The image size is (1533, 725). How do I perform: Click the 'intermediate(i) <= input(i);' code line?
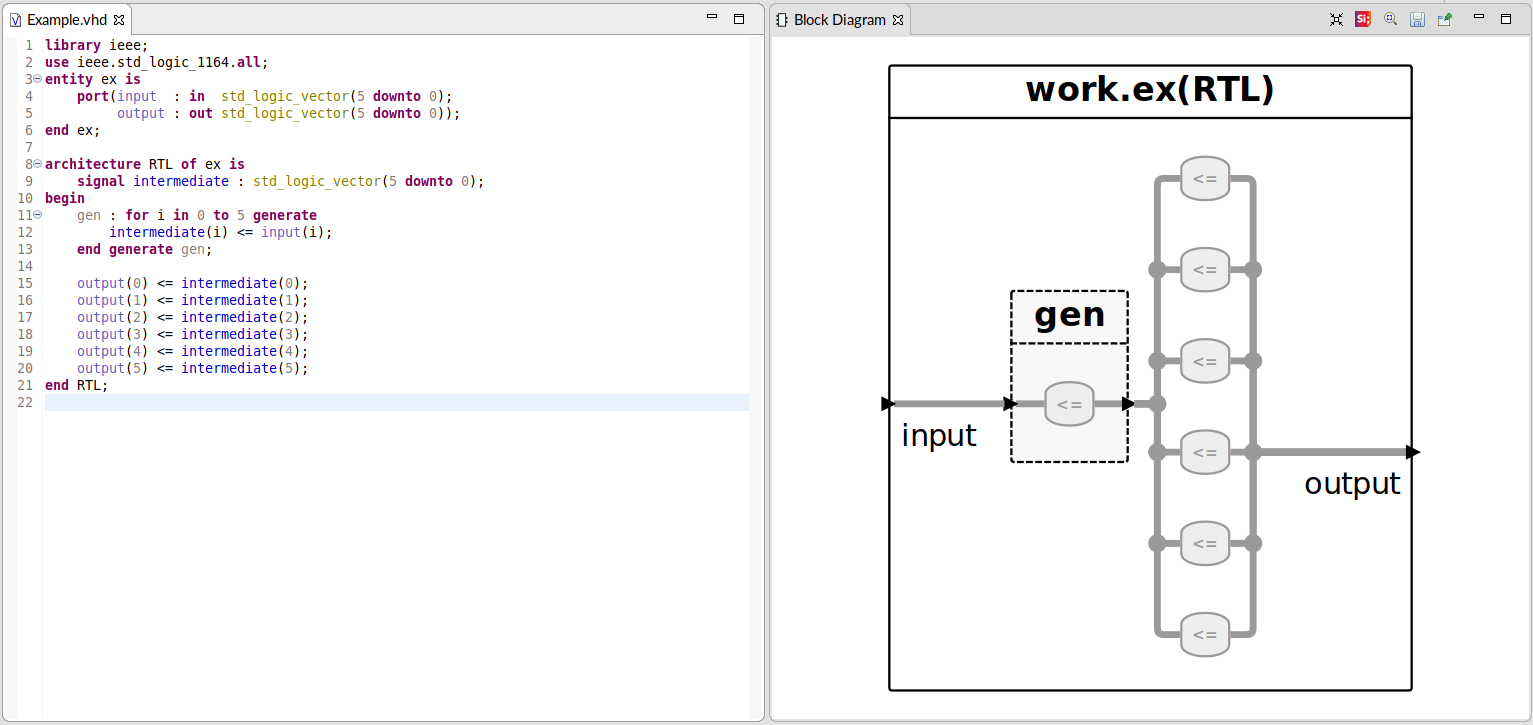pos(221,232)
